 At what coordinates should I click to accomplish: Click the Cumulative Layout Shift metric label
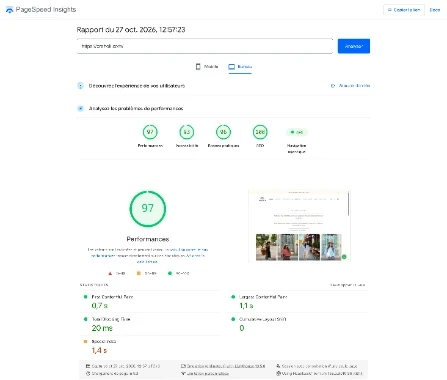[263, 319]
